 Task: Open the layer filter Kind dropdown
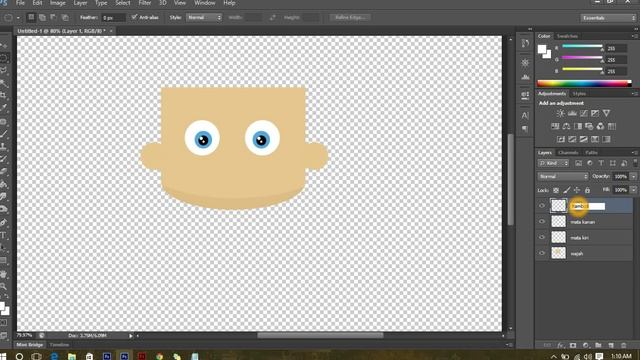[553, 163]
